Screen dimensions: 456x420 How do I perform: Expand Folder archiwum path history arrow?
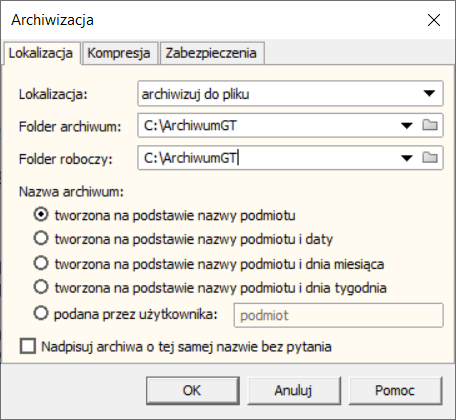(406, 126)
